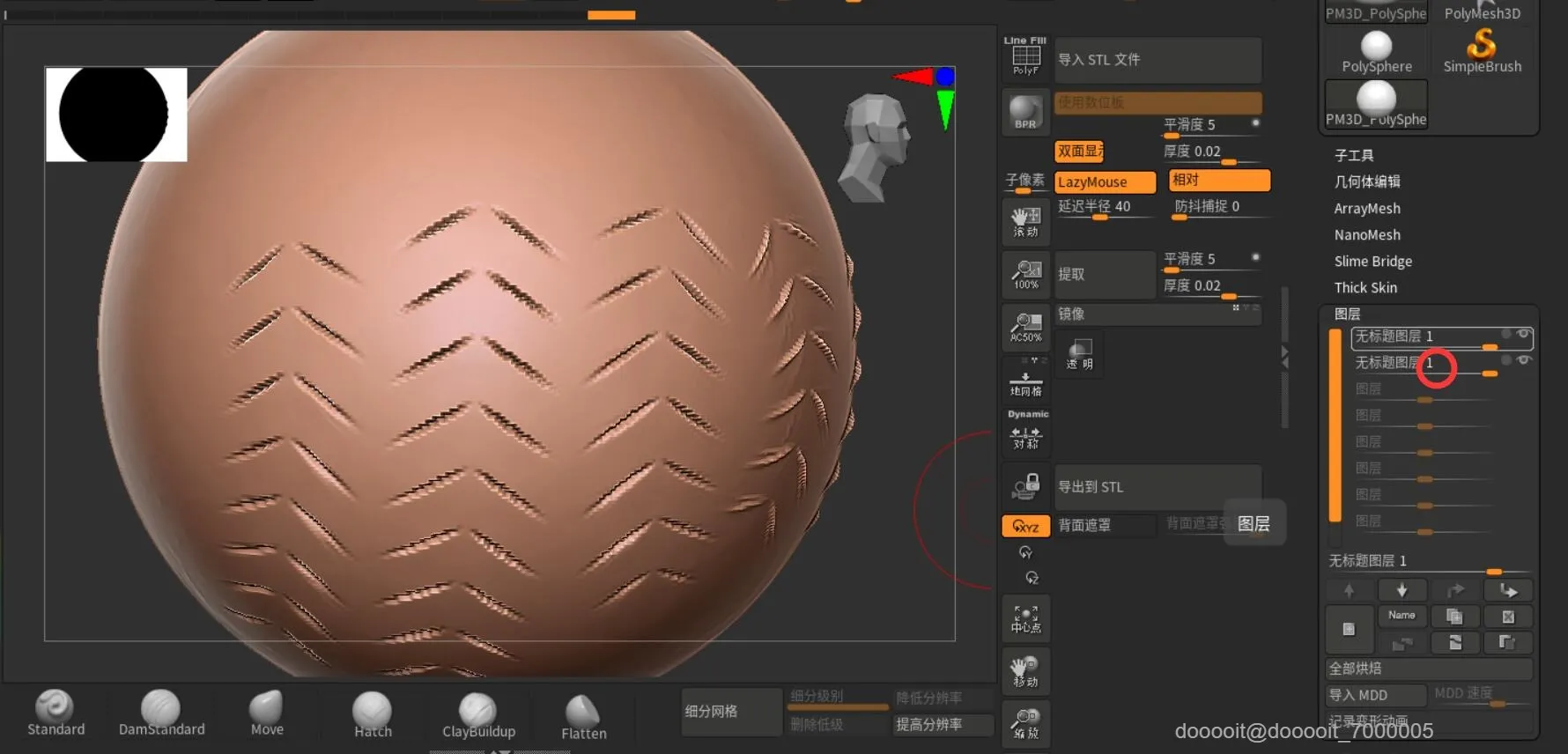The image size is (1568, 754).
Task: Click the black circle silhouette thumbnail
Action: click(x=116, y=115)
